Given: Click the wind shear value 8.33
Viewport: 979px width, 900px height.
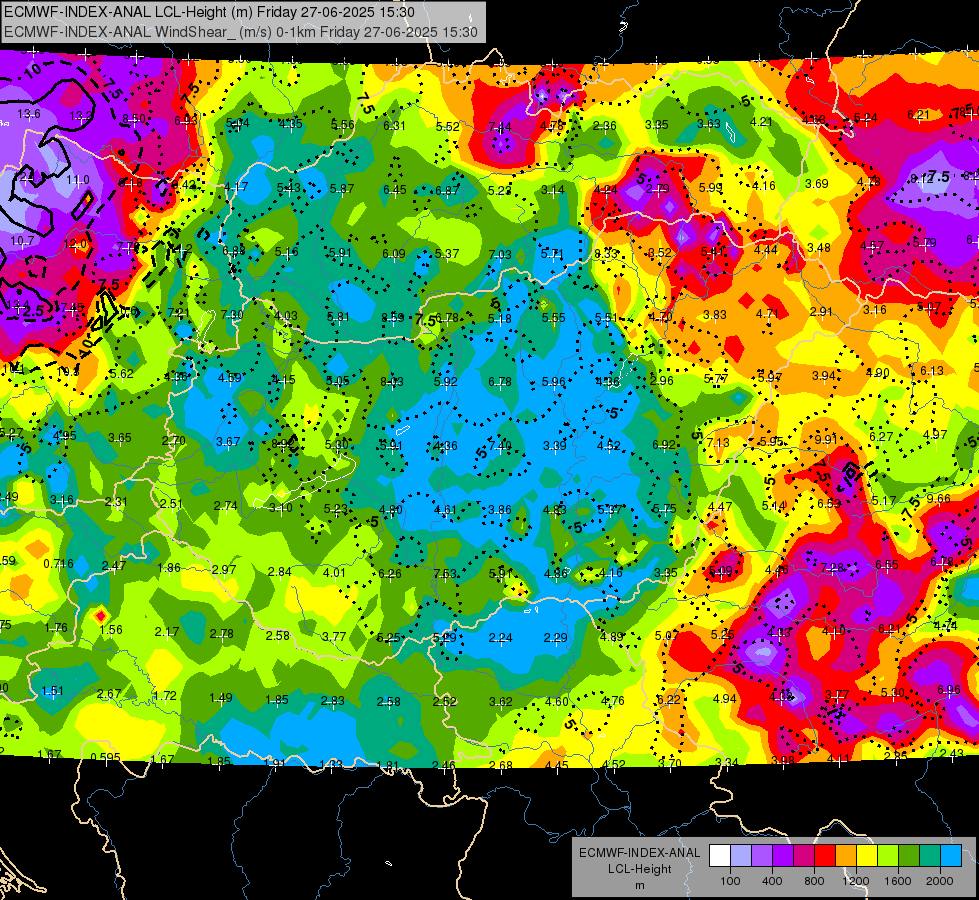Looking at the screenshot, I should pos(606,253).
